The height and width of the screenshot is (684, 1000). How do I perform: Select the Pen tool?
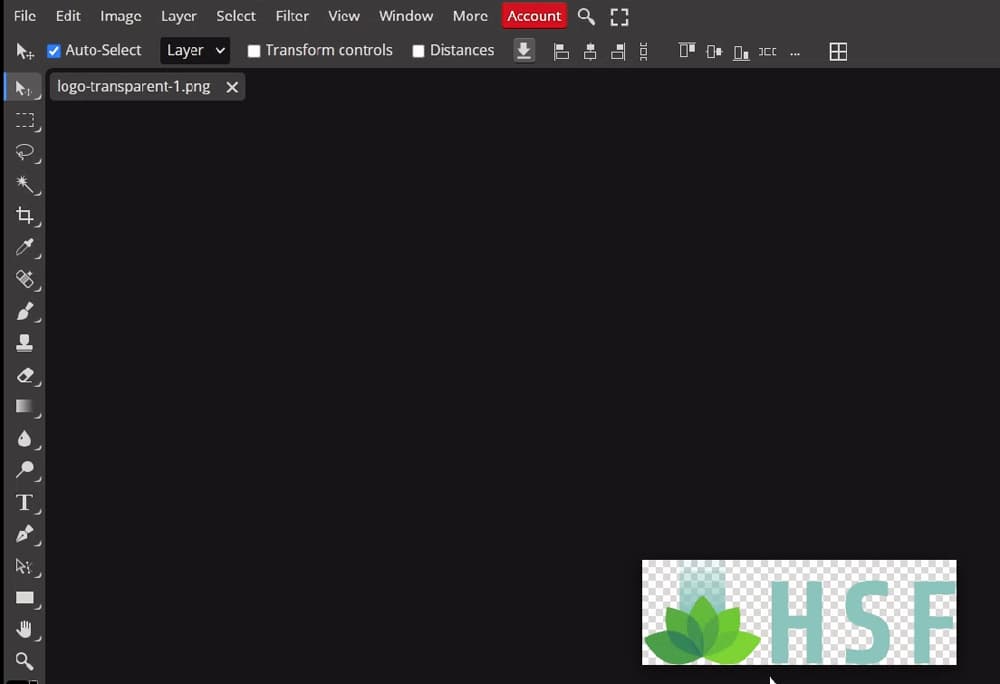coord(24,534)
